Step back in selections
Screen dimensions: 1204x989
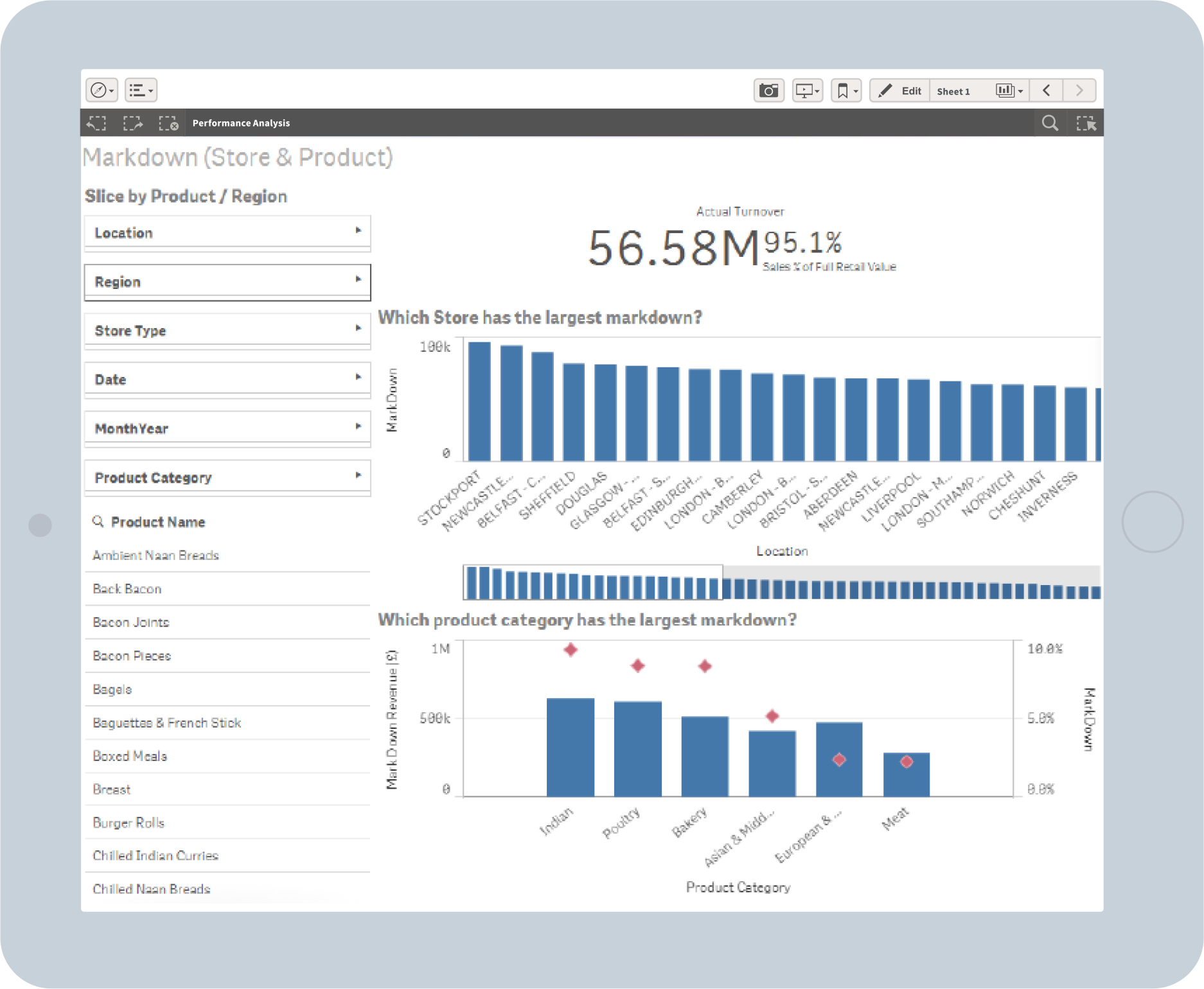97,123
